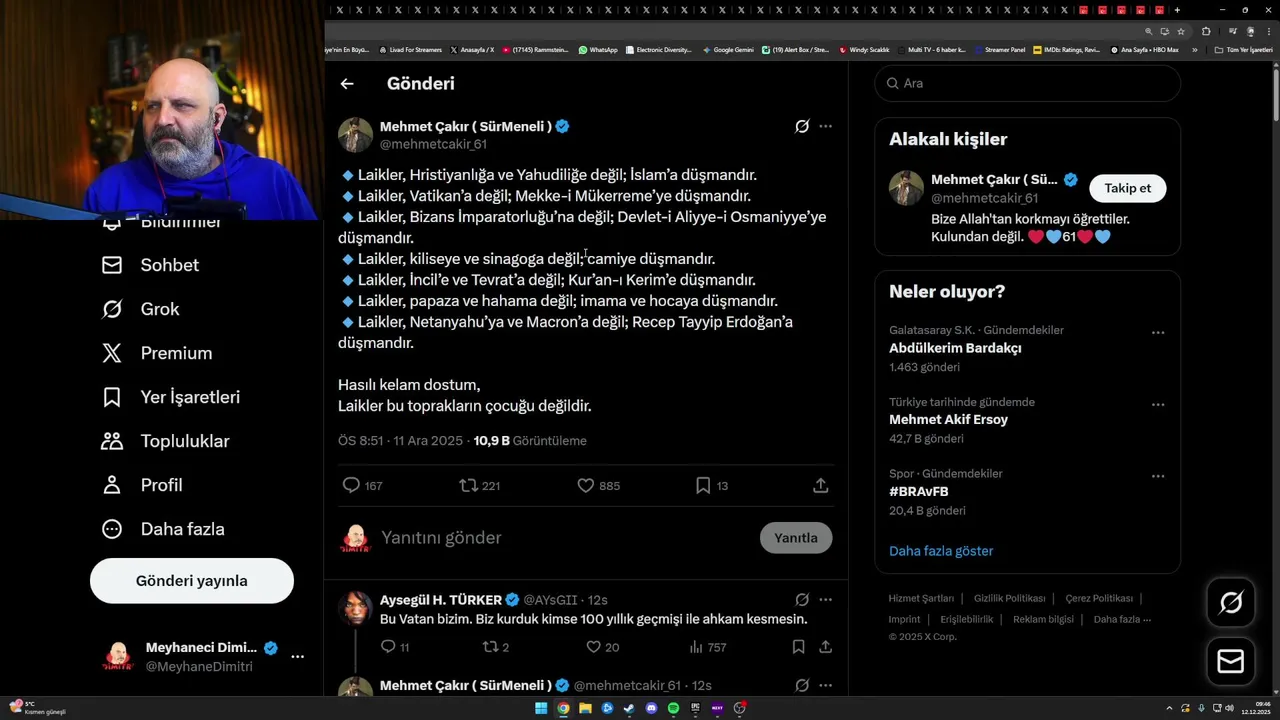This screenshot has height=720, width=1280.
Task: Open Grok action on Ayşegül's reply
Action: (x=802, y=600)
